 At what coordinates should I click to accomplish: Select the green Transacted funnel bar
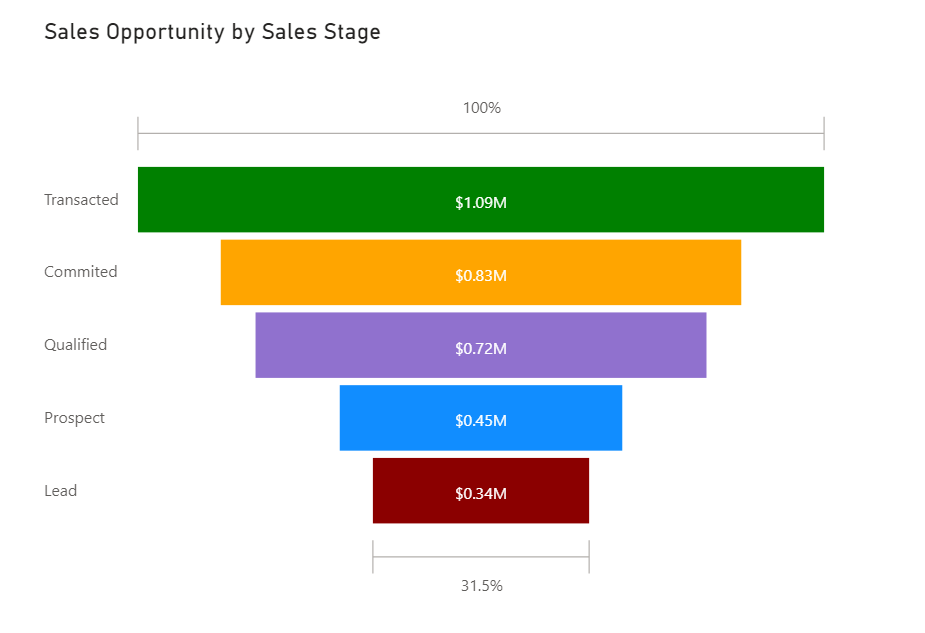click(x=300, y=200)
